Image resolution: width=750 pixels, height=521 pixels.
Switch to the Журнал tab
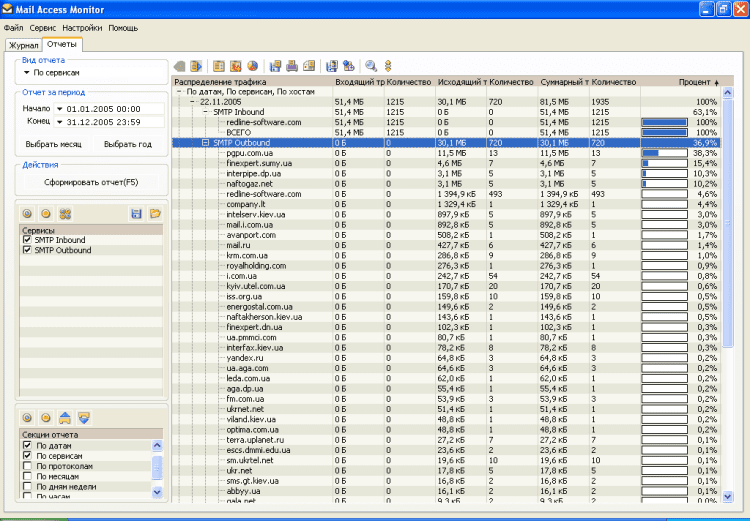pyautogui.click(x=23, y=45)
